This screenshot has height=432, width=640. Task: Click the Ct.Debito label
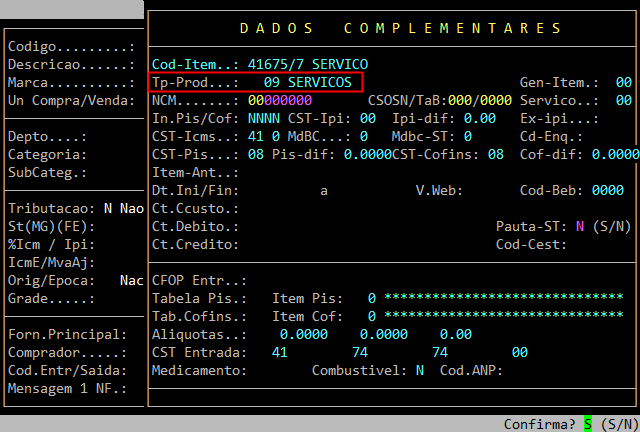195,226
